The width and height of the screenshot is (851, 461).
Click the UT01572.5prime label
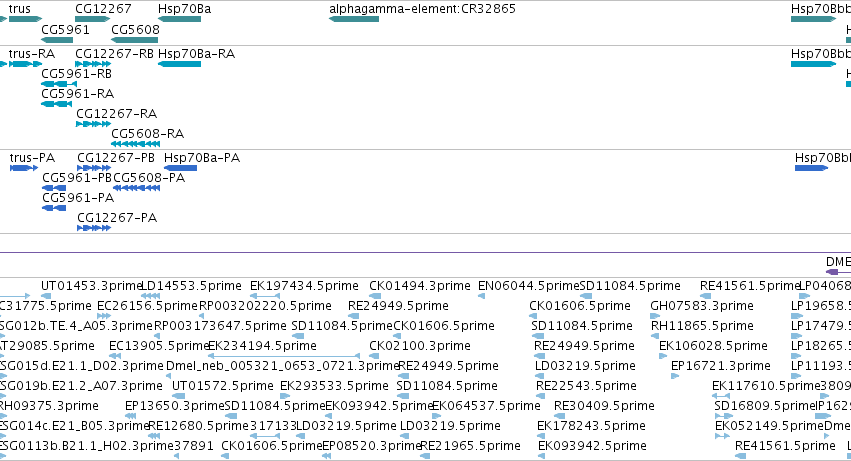(223, 386)
